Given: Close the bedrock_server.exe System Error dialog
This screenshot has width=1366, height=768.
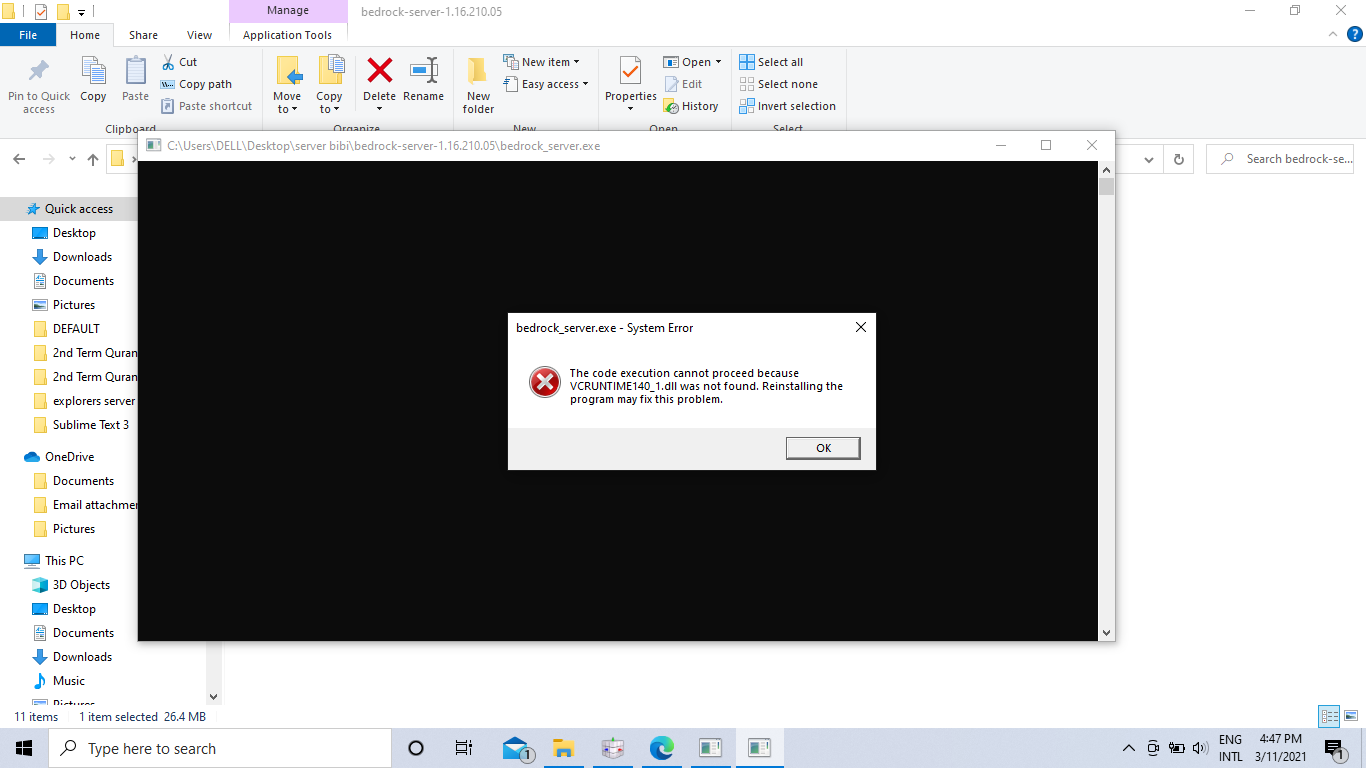Looking at the screenshot, I should click(860, 327).
